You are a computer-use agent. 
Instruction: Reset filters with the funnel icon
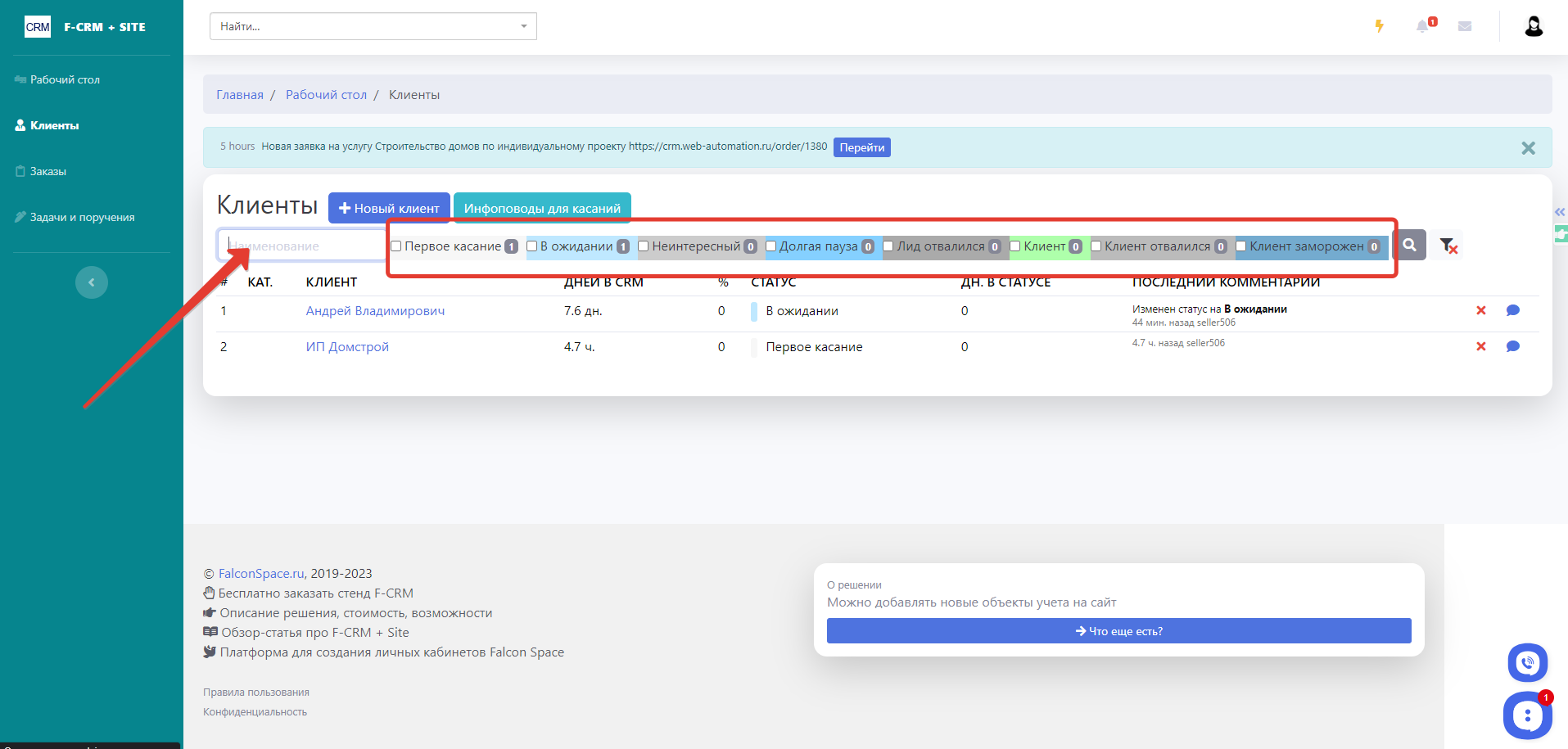coord(1448,246)
